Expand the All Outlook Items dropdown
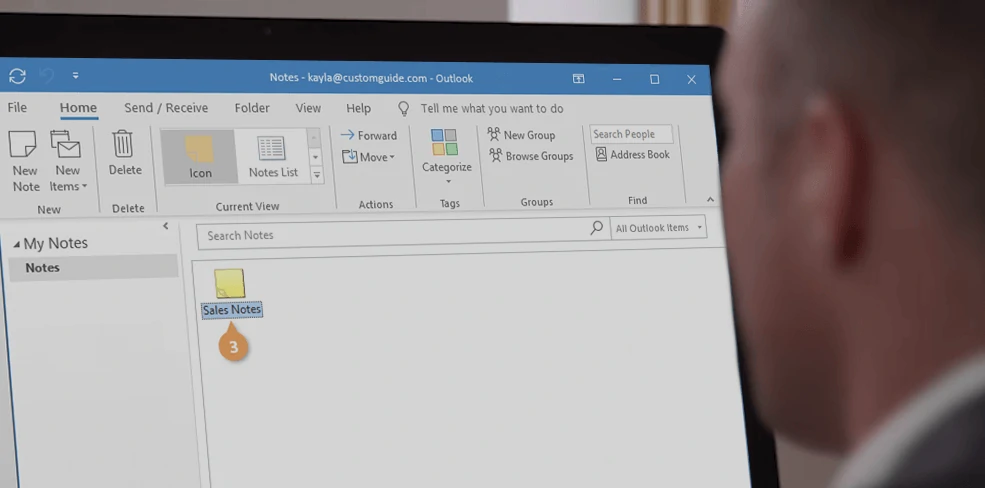The image size is (985, 488). pyautogui.click(x=657, y=228)
